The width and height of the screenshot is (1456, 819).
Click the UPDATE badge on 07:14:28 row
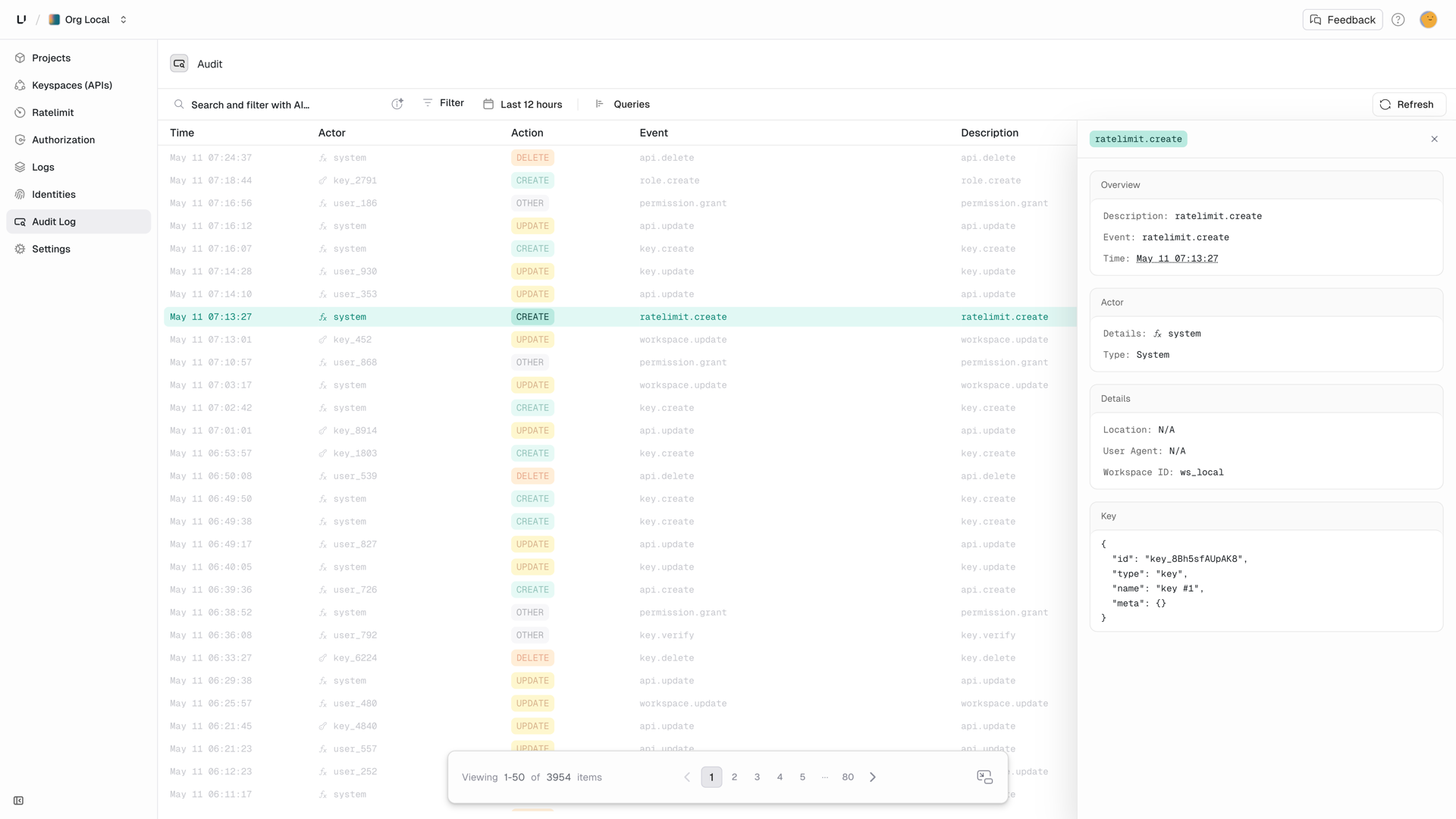[532, 271]
